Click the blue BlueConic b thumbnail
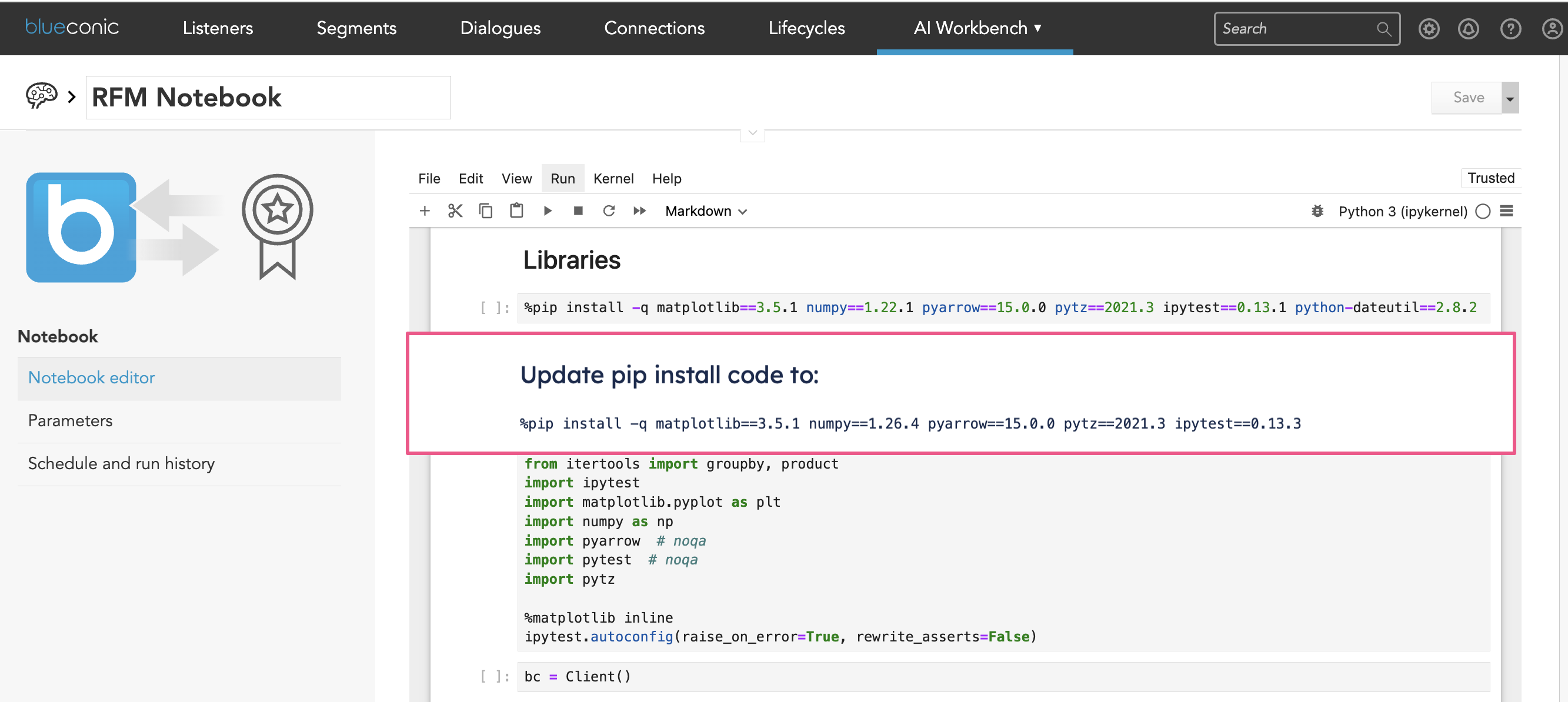 click(81, 228)
